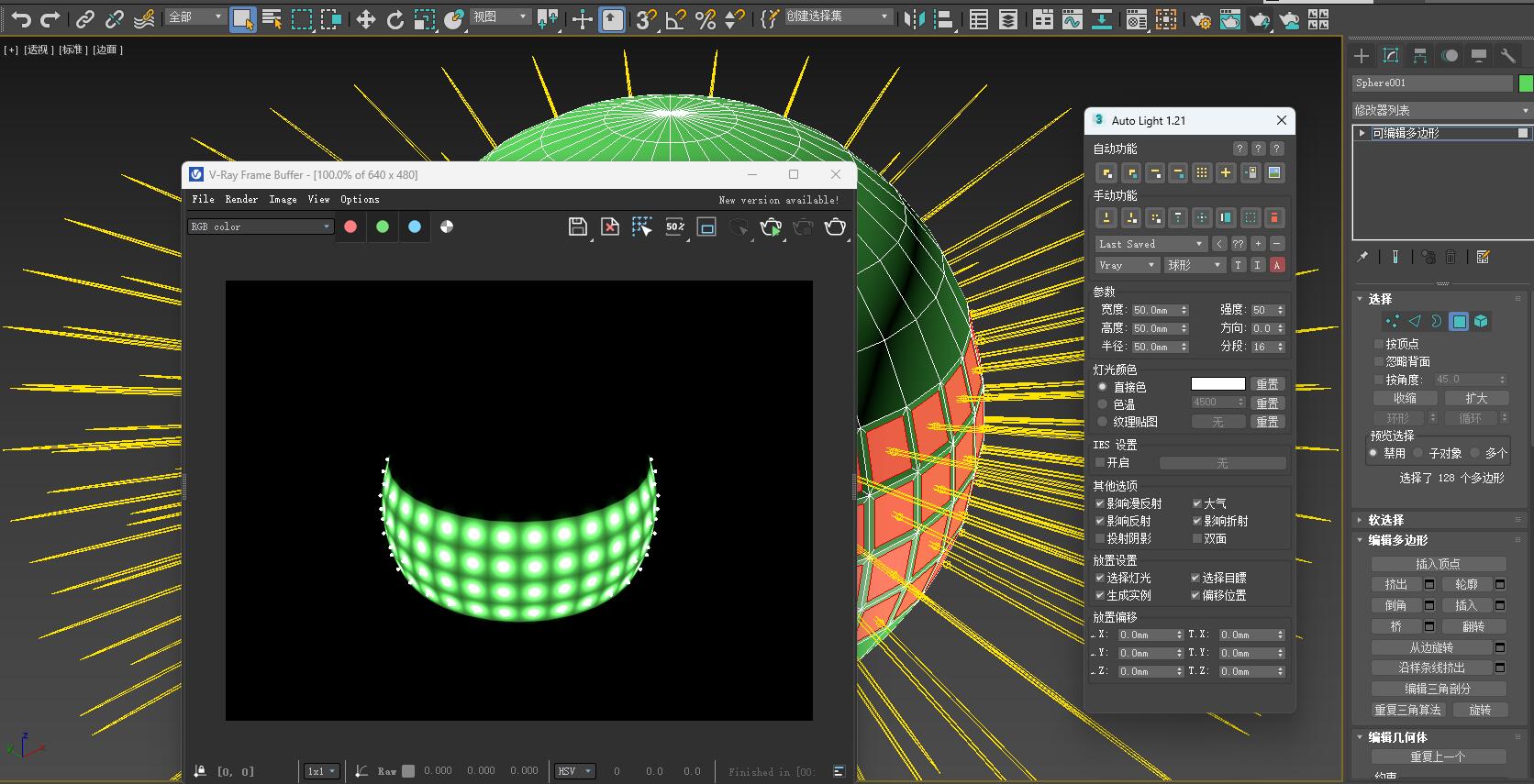The width and height of the screenshot is (1534, 784).
Task: Save image in V-Ray Frame Buffer
Action: pyautogui.click(x=577, y=226)
